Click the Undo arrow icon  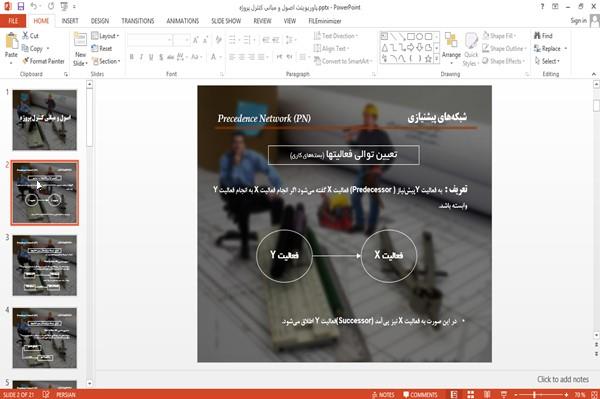tap(34, 6)
